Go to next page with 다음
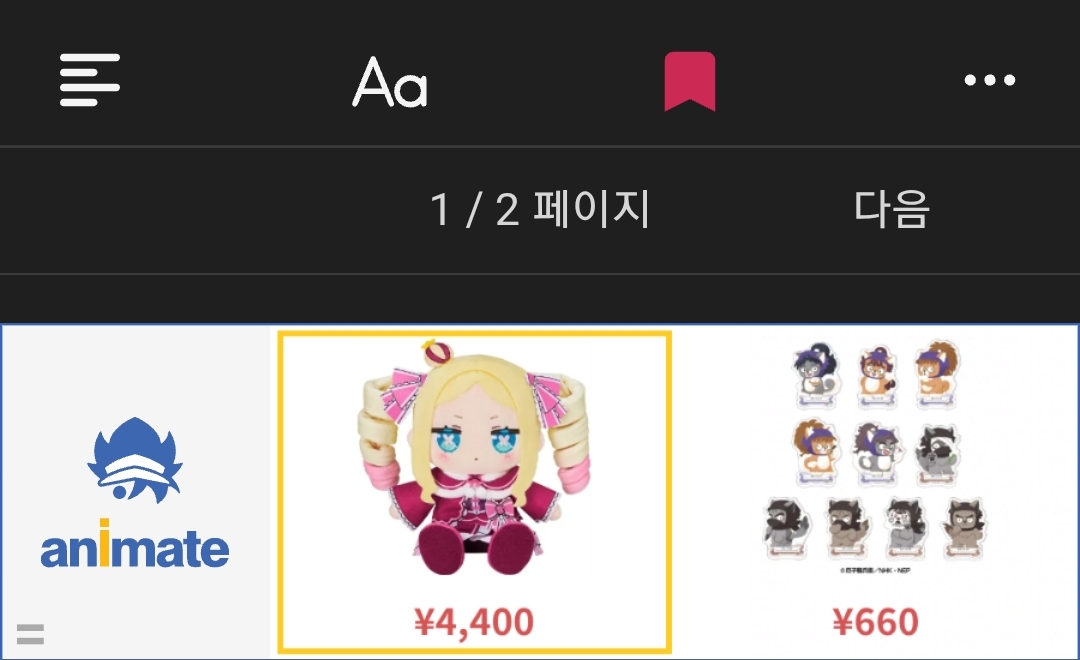The image size is (1080, 660). coord(892,209)
